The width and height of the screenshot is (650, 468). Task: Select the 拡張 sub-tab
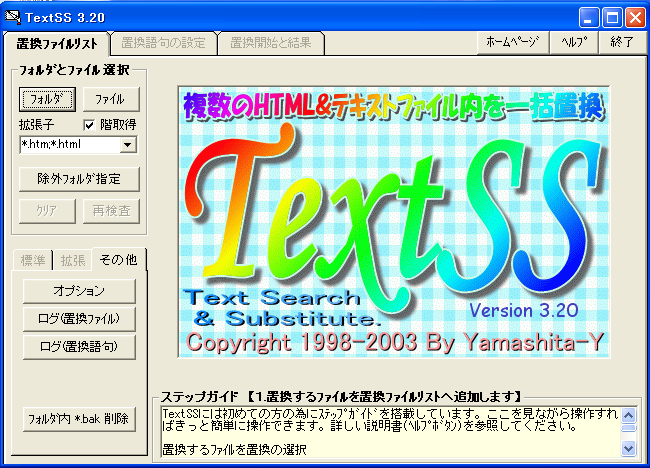[73, 261]
